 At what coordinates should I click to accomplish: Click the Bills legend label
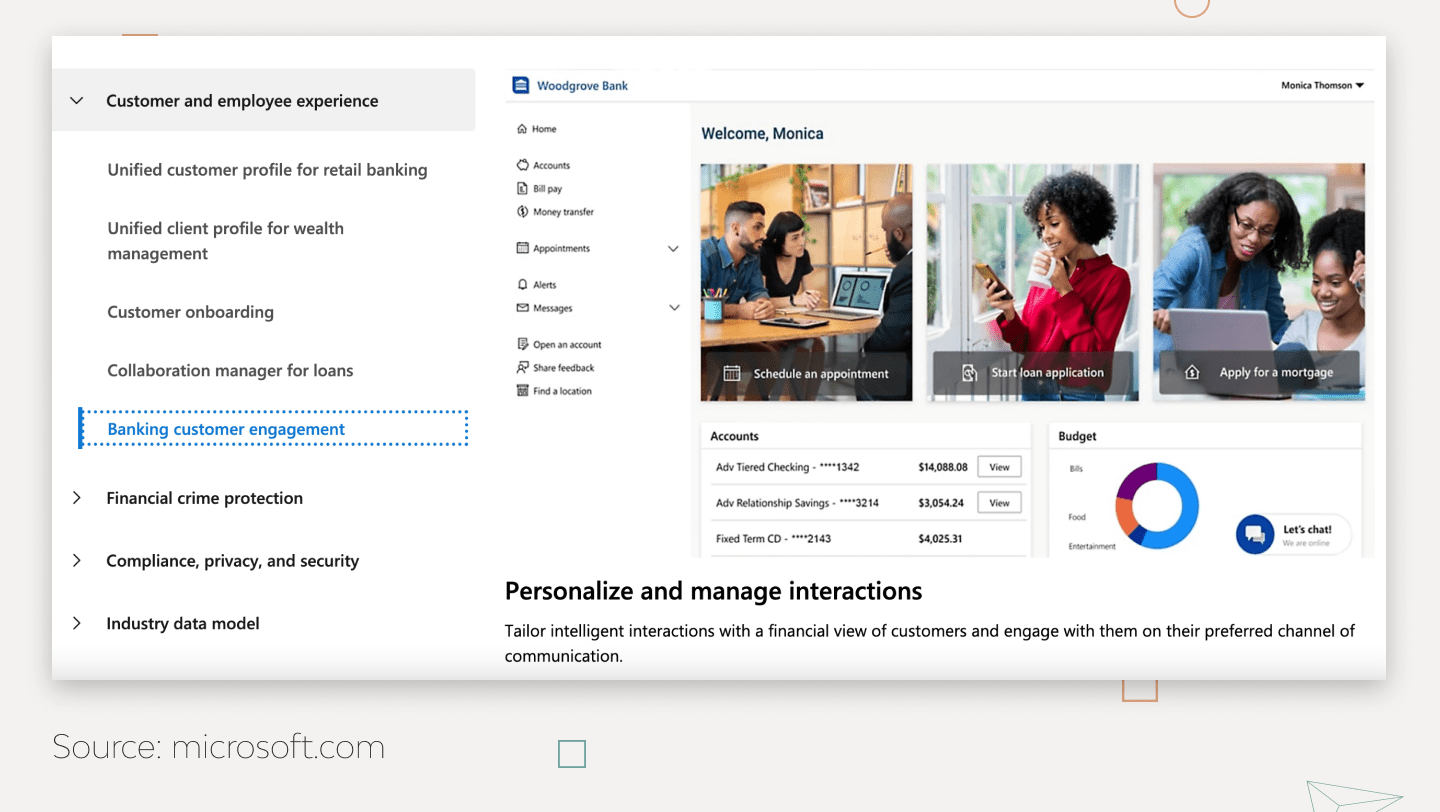(1076, 469)
